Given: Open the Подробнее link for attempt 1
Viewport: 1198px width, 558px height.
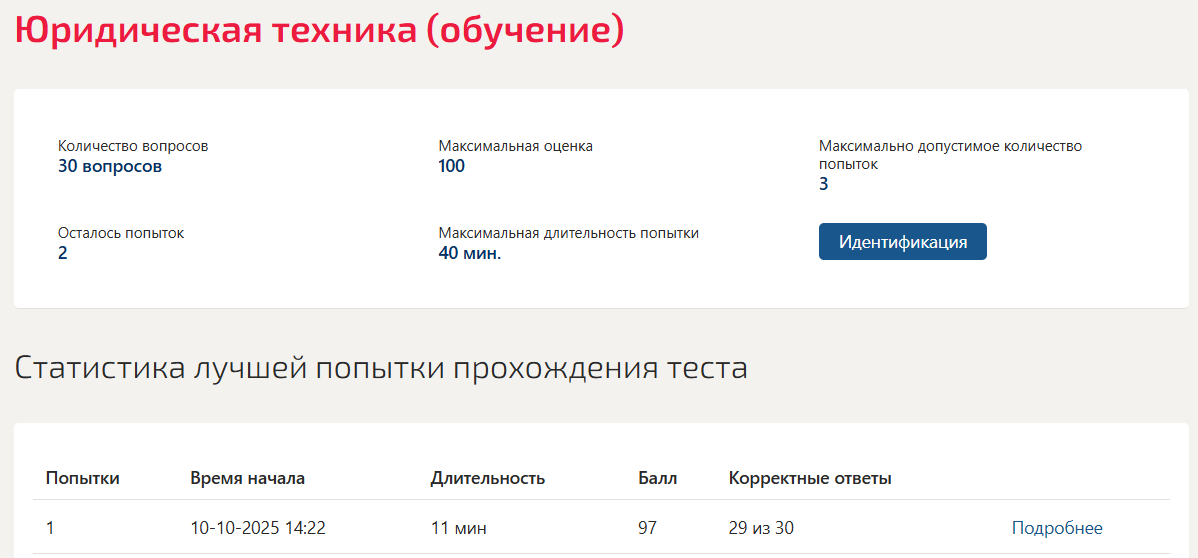Looking at the screenshot, I should click(x=1057, y=527).
